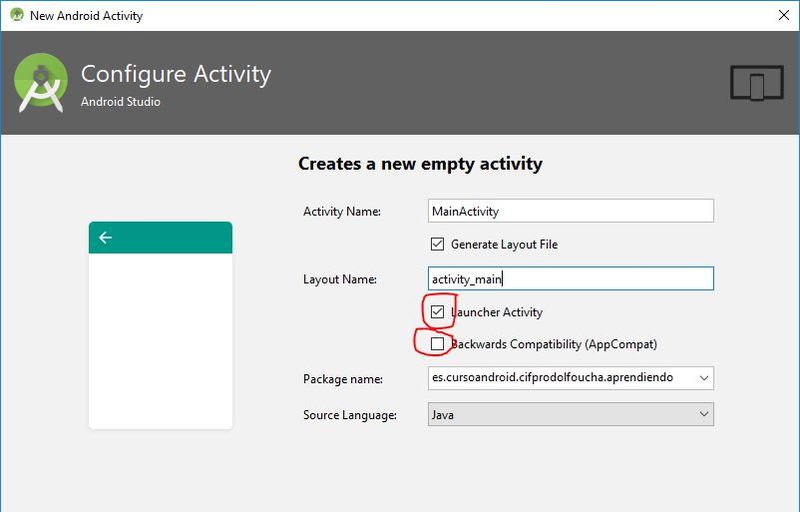This screenshot has width=800, height=512.
Task: Open the Source Language Java dropdown
Action: (570, 414)
